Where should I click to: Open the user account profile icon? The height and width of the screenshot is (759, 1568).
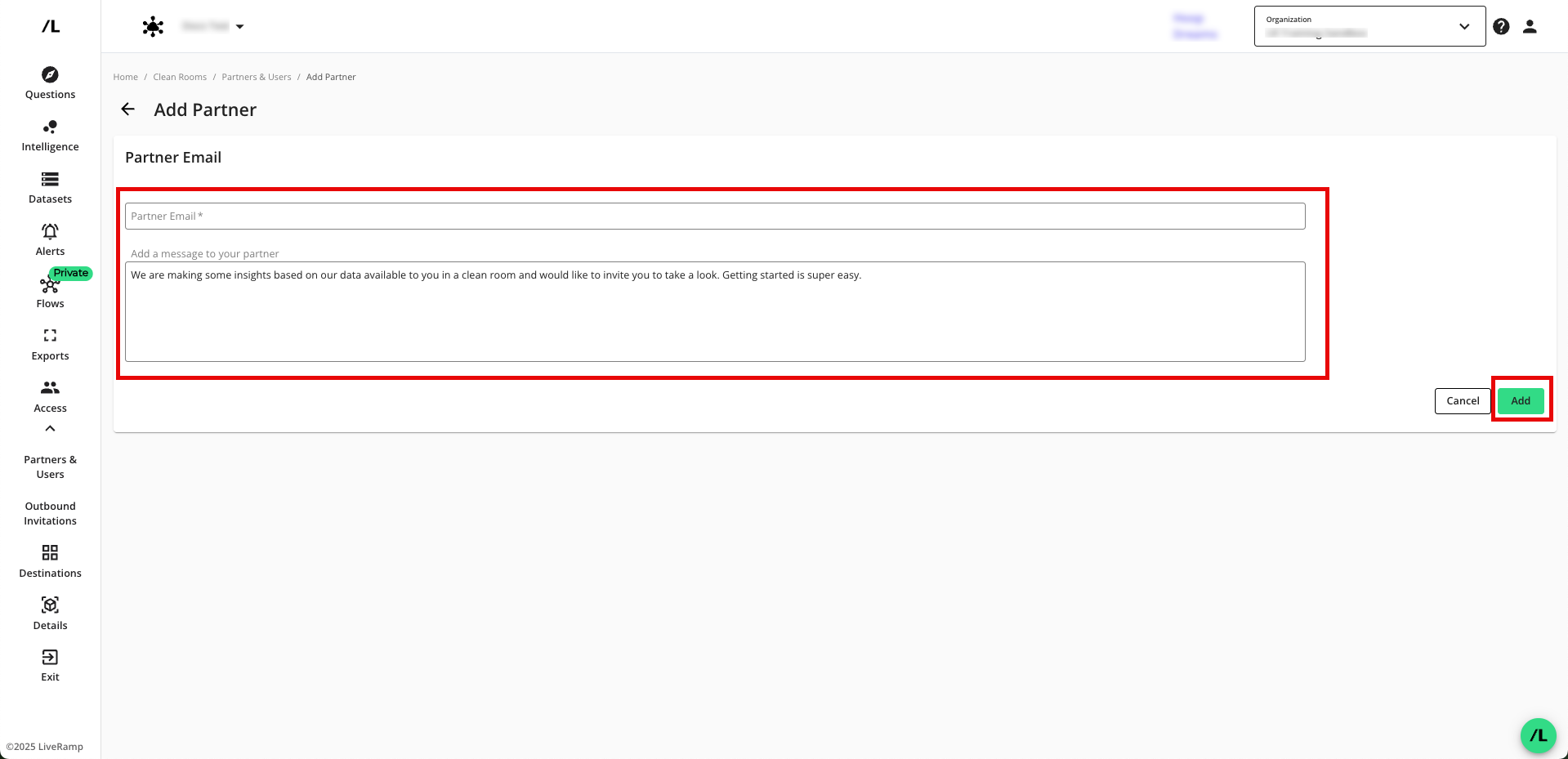(1530, 27)
